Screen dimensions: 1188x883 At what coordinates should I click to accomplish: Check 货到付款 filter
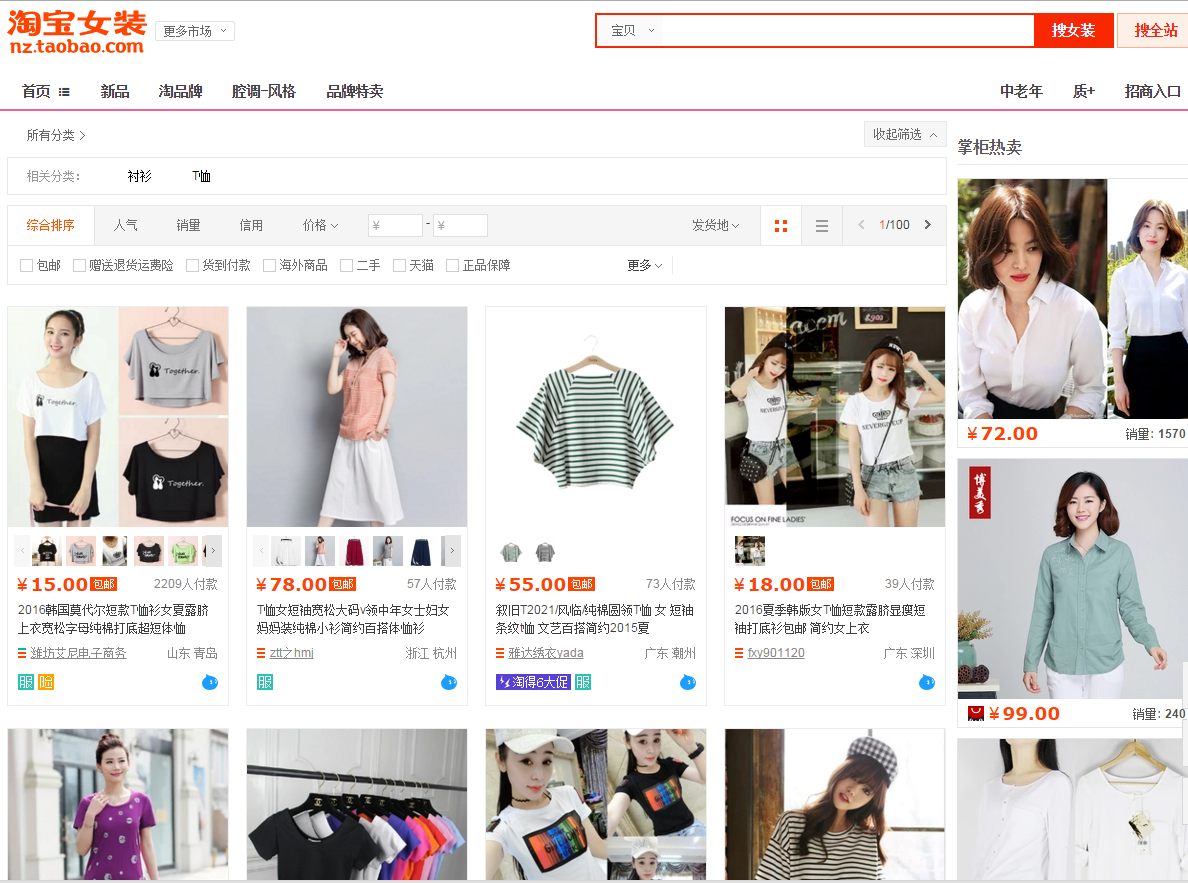[x=192, y=265]
